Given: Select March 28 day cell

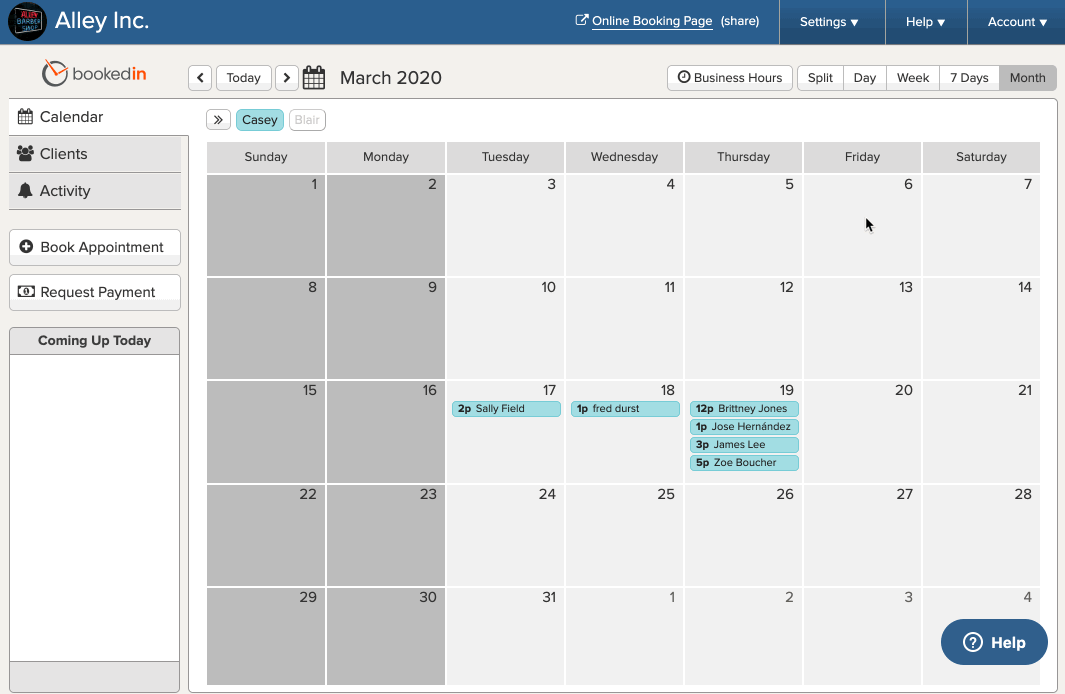Looking at the screenshot, I should 981,536.
